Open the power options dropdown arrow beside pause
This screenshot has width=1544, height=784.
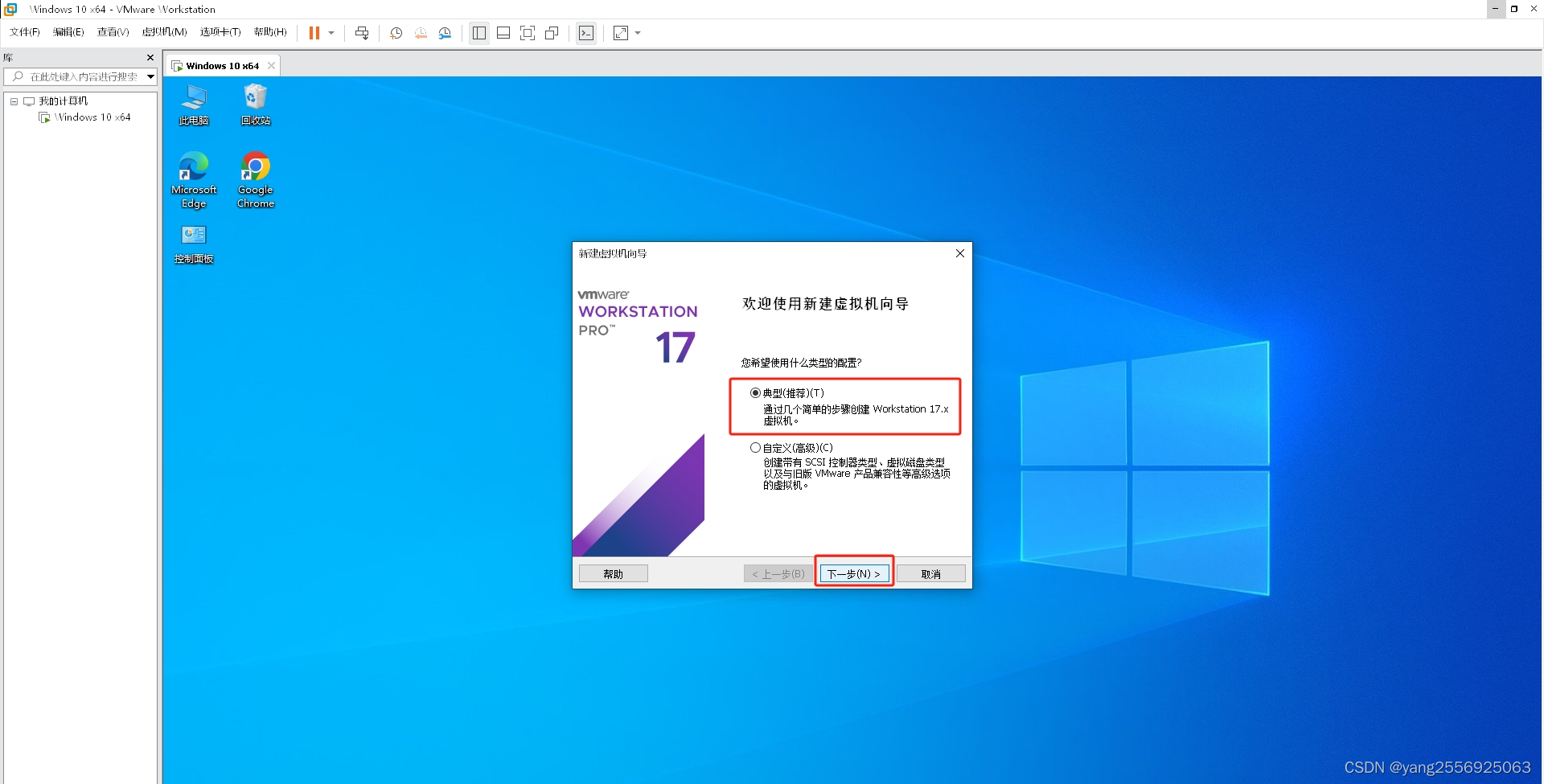click(331, 33)
